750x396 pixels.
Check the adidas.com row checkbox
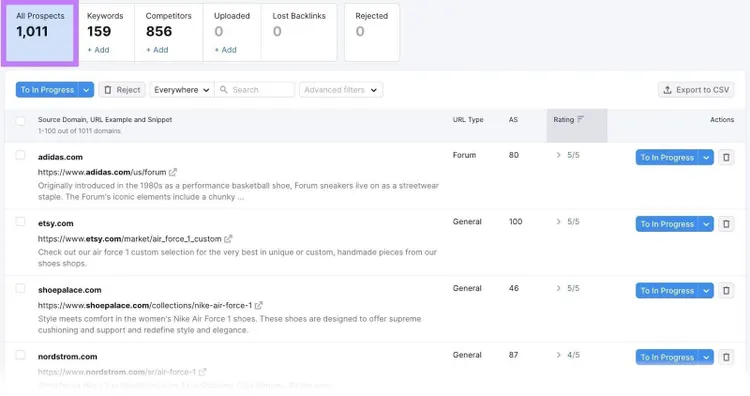click(x=20, y=155)
